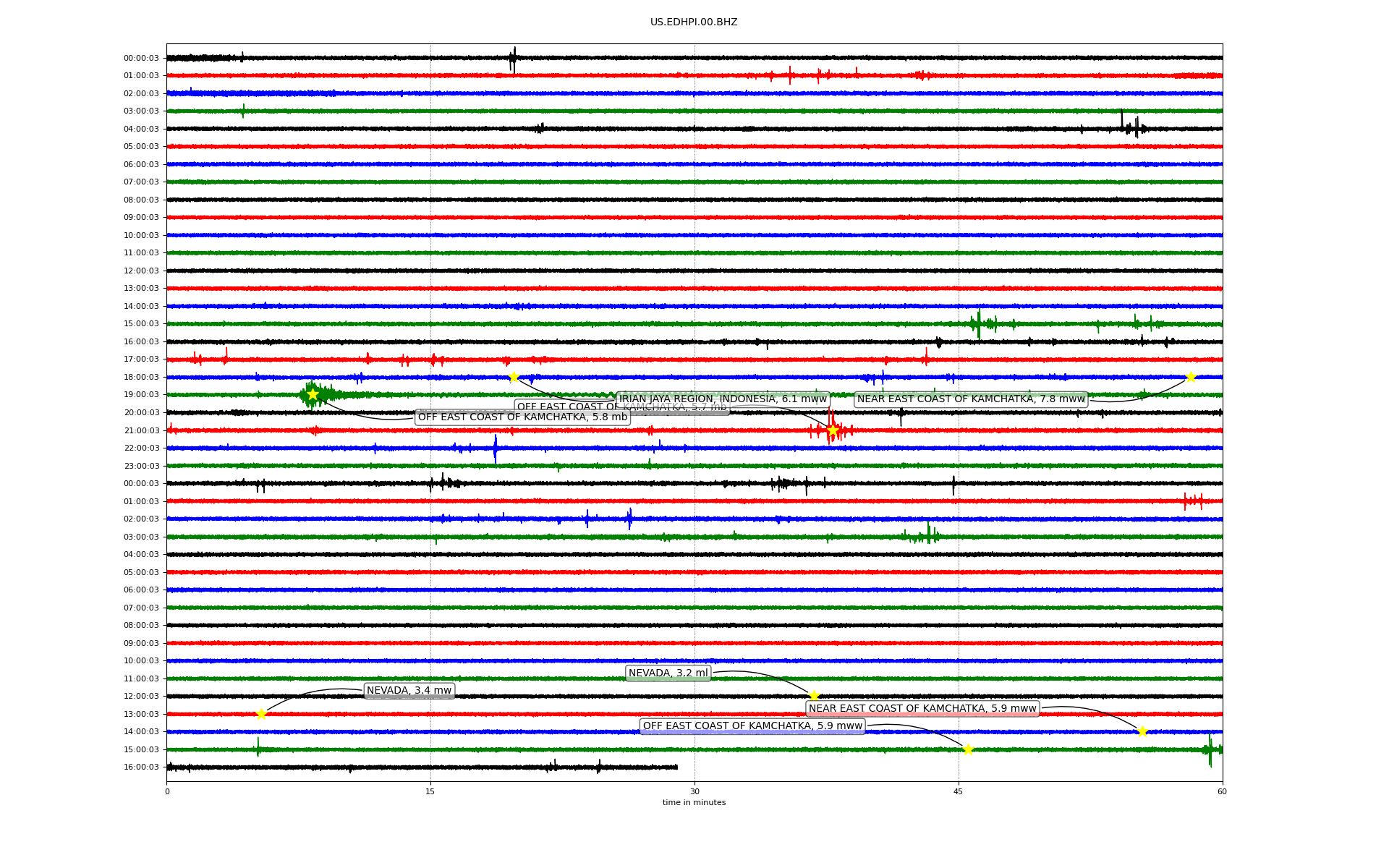
Task: Click the star for the Nevada 3.2 ml event
Action: coord(814,696)
